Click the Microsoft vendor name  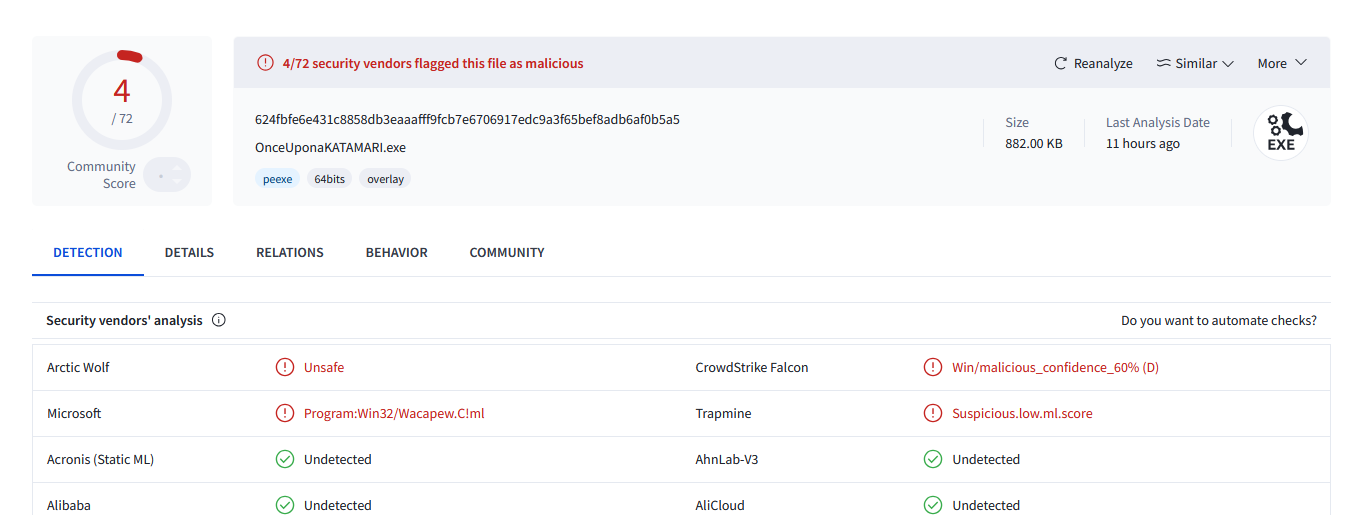tap(74, 413)
